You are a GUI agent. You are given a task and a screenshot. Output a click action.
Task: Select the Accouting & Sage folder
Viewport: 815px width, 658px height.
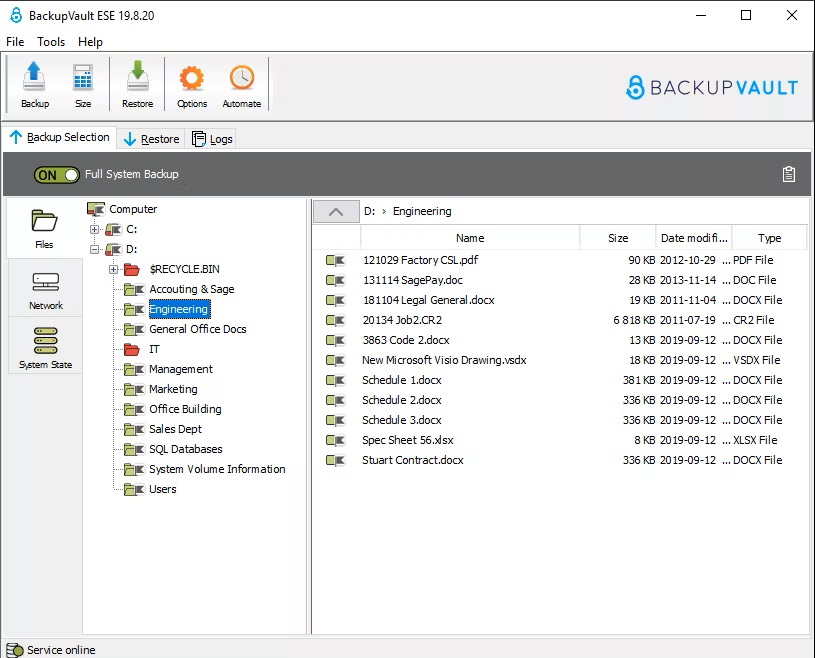coord(192,289)
